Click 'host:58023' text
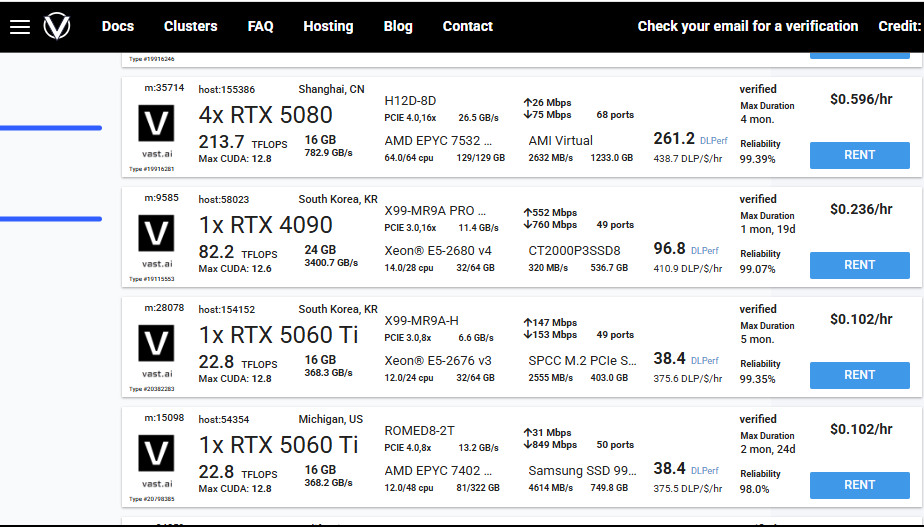 pyautogui.click(x=224, y=200)
